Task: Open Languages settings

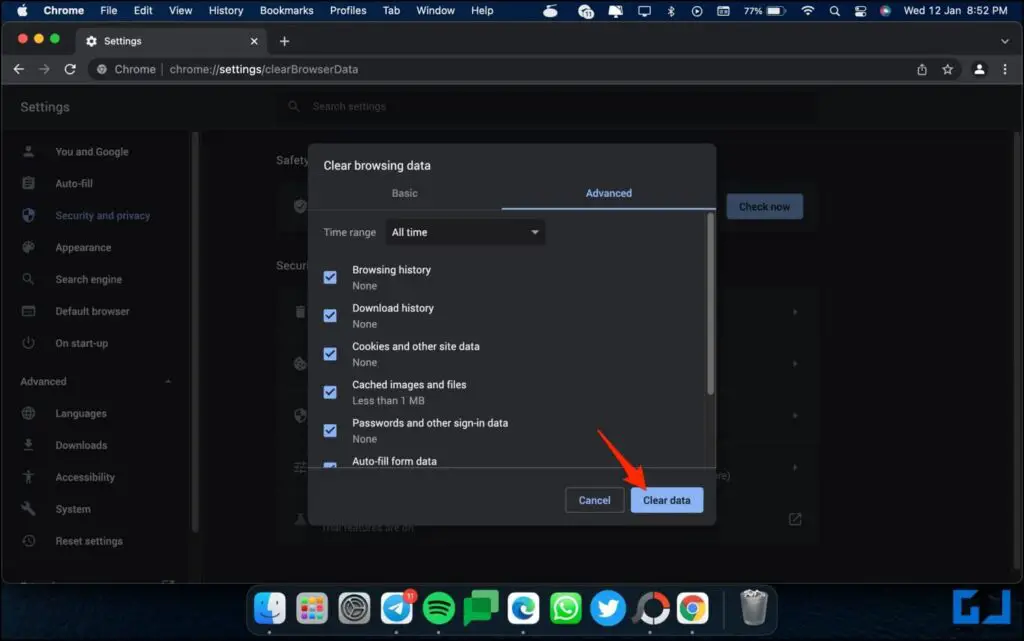Action: point(80,413)
